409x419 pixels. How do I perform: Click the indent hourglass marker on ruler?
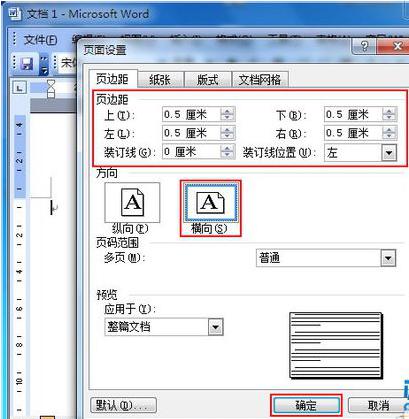51,88
